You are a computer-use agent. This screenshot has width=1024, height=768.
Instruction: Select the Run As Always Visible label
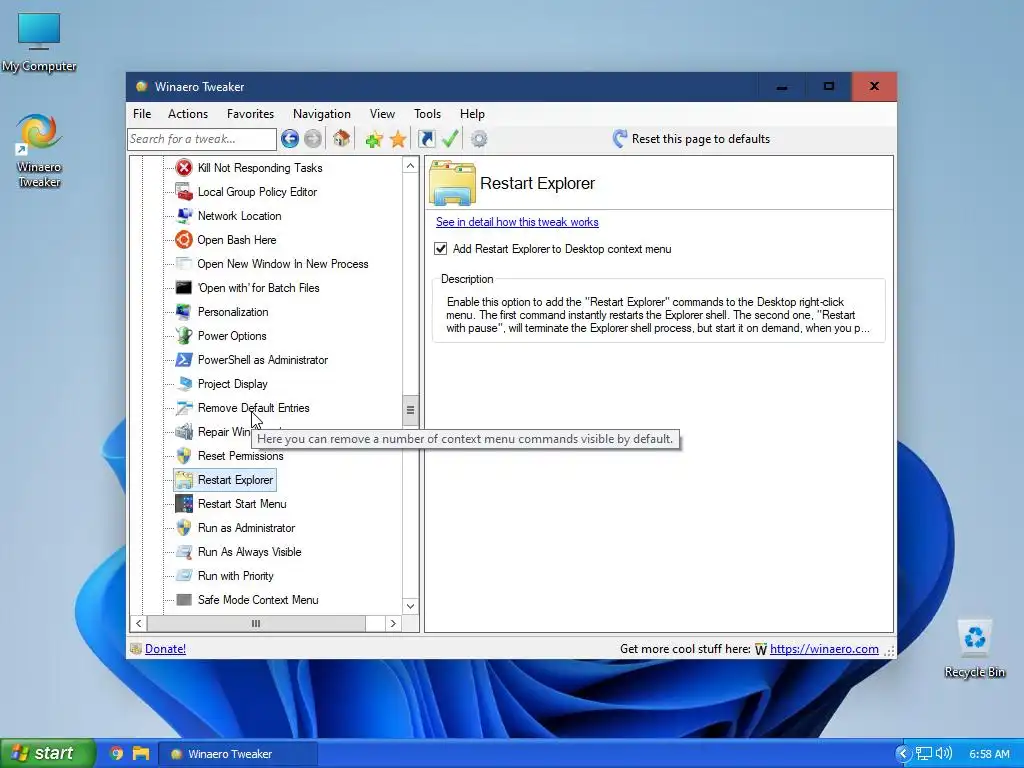coord(249,552)
